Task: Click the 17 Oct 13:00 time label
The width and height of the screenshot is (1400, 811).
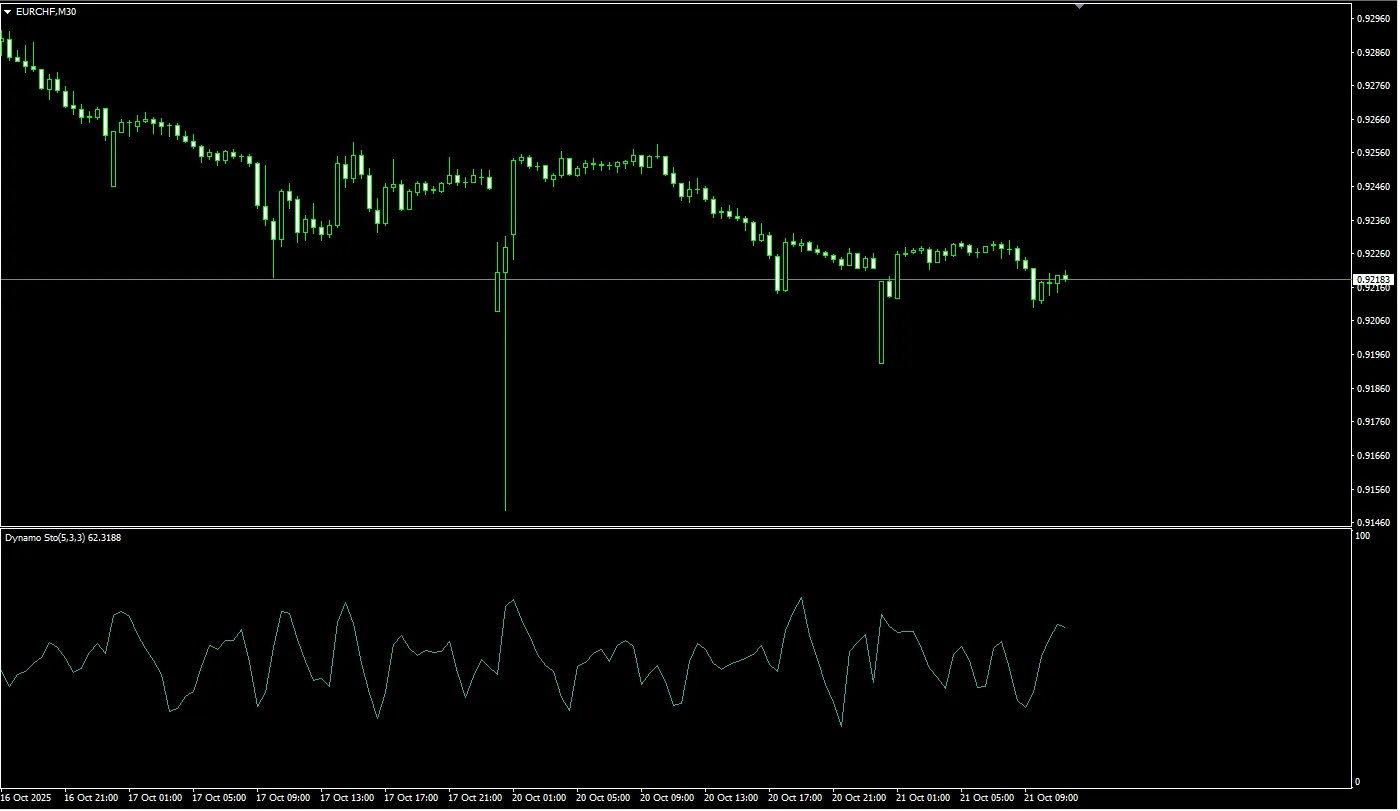Action: [x=346, y=798]
